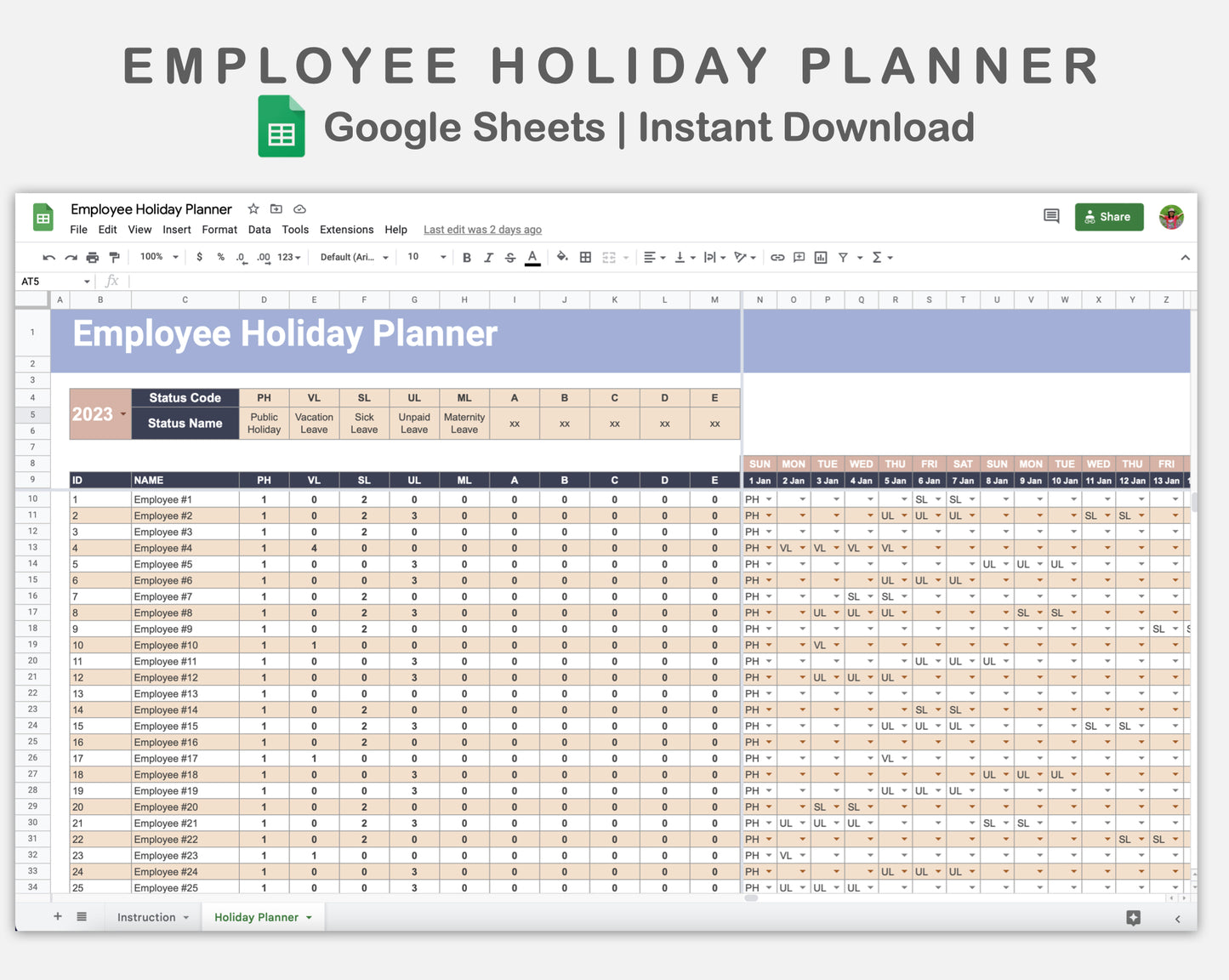Image resolution: width=1229 pixels, height=980 pixels.
Task: Decrease decimal places
Action: pos(239,257)
